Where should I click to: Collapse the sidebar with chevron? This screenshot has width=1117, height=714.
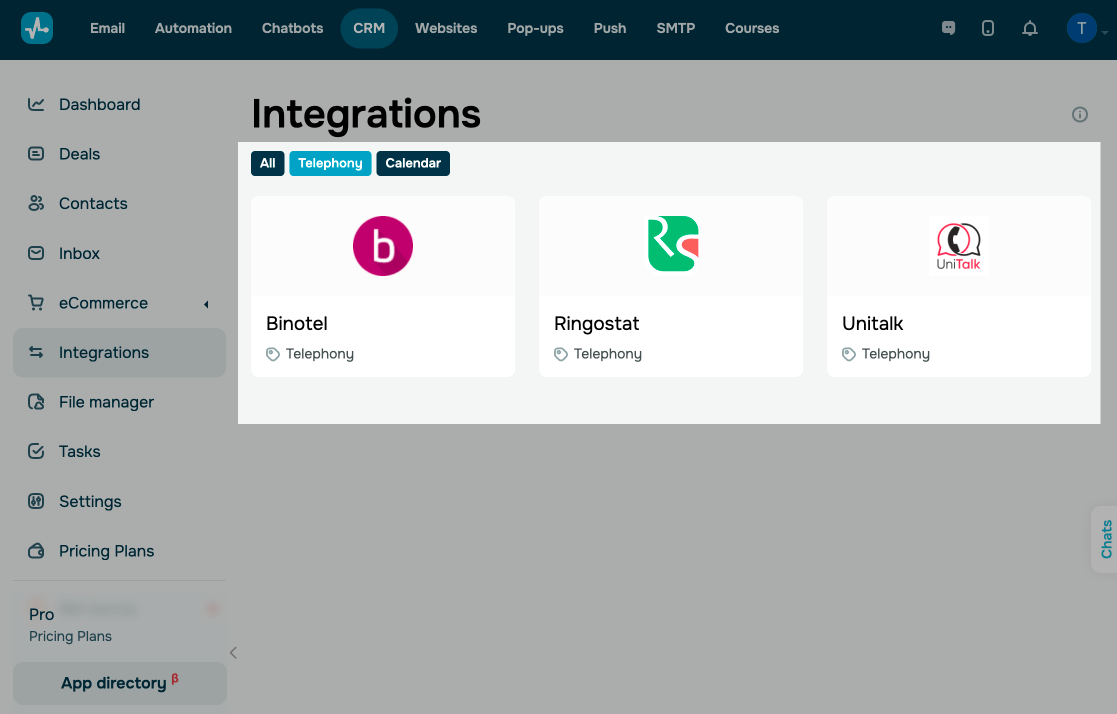pyautogui.click(x=233, y=653)
